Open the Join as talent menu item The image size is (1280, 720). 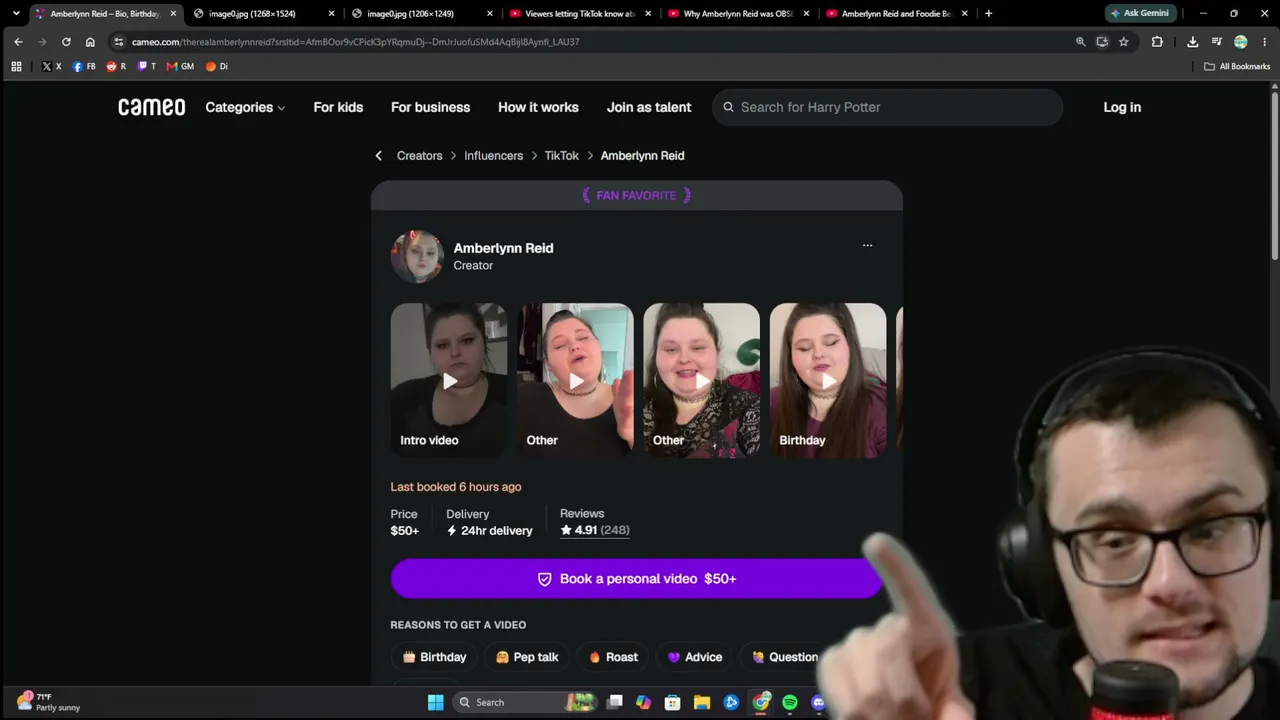pyautogui.click(x=649, y=107)
